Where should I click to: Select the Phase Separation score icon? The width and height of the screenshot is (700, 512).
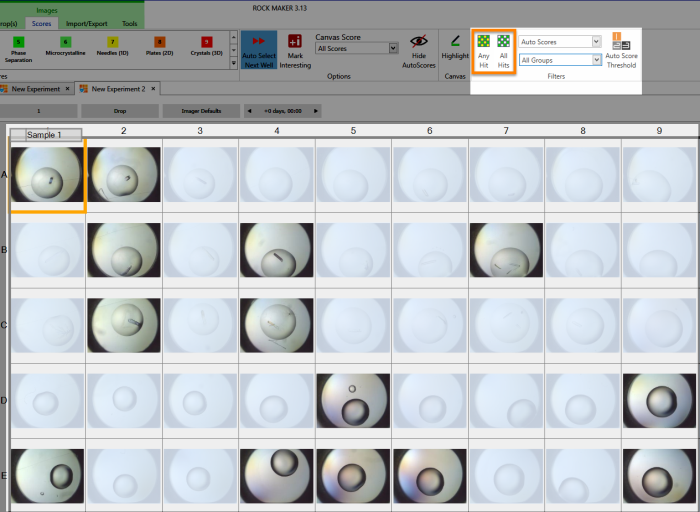18,42
